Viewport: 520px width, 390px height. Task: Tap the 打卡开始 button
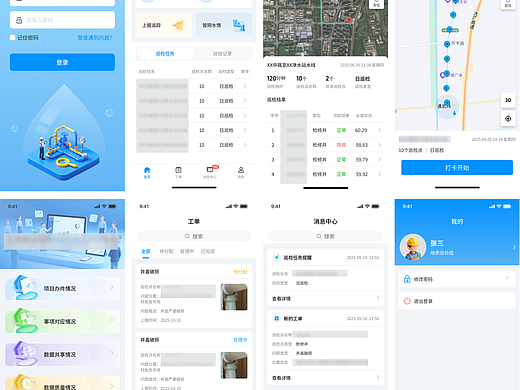point(457,168)
